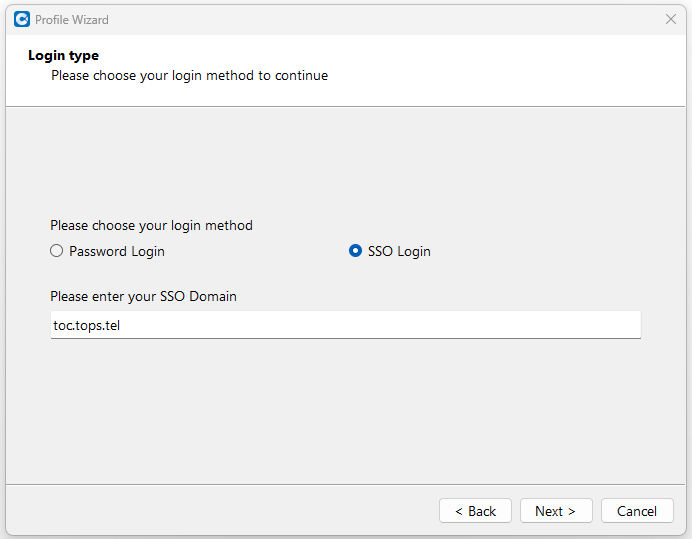Click the 'SSO Login' option label
This screenshot has width=692, height=539.
click(x=399, y=251)
